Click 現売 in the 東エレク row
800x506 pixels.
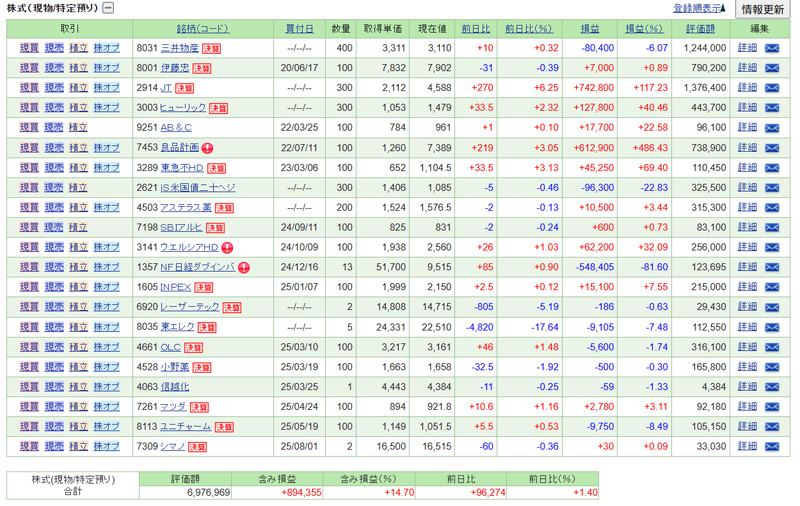[x=54, y=327]
